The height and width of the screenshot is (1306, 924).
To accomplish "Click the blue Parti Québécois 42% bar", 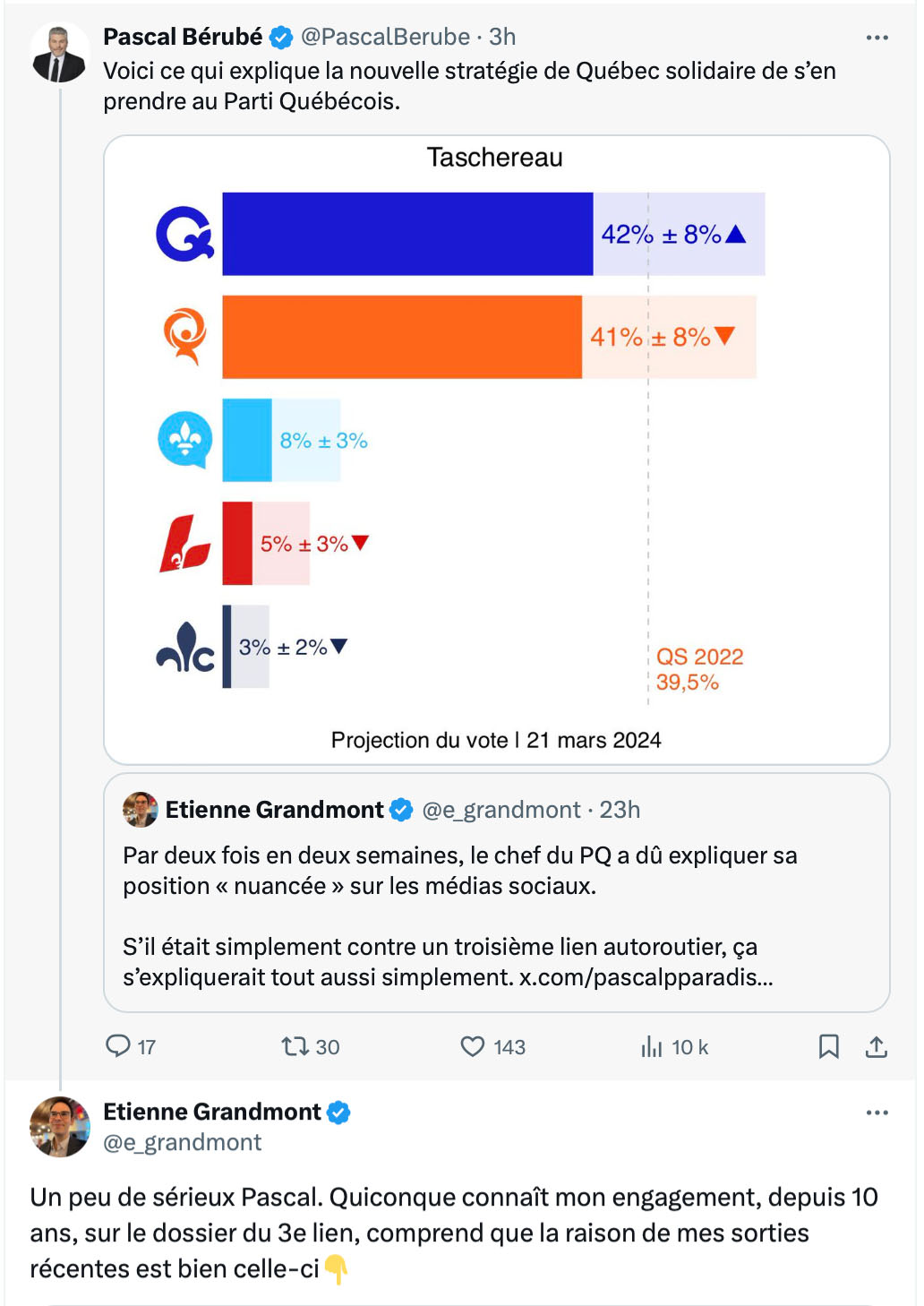I will [407, 234].
